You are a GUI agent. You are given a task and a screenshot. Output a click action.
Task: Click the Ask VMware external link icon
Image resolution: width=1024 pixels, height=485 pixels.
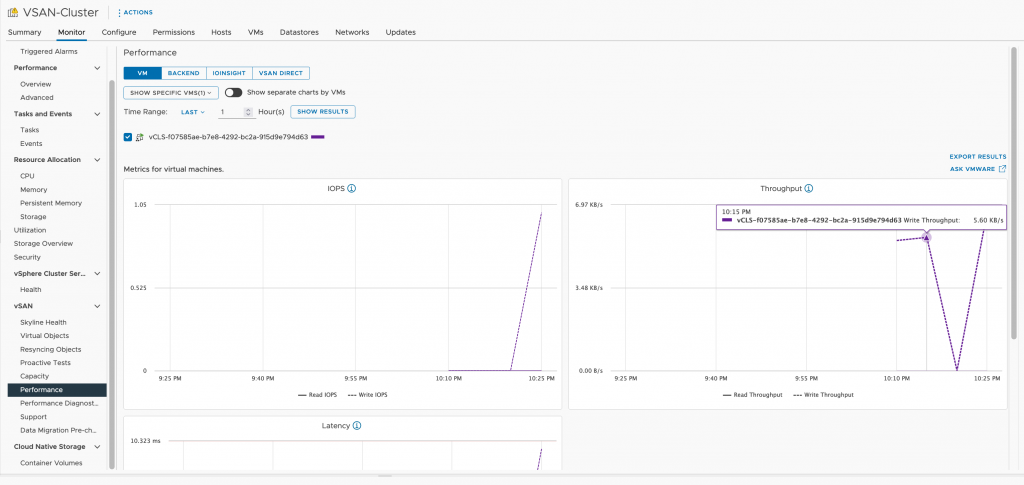click(x=1002, y=169)
